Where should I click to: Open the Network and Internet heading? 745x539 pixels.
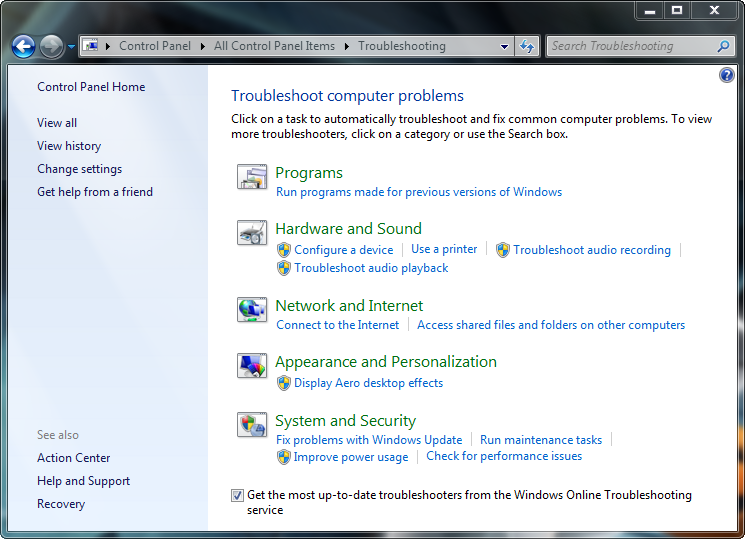coord(349,306)
